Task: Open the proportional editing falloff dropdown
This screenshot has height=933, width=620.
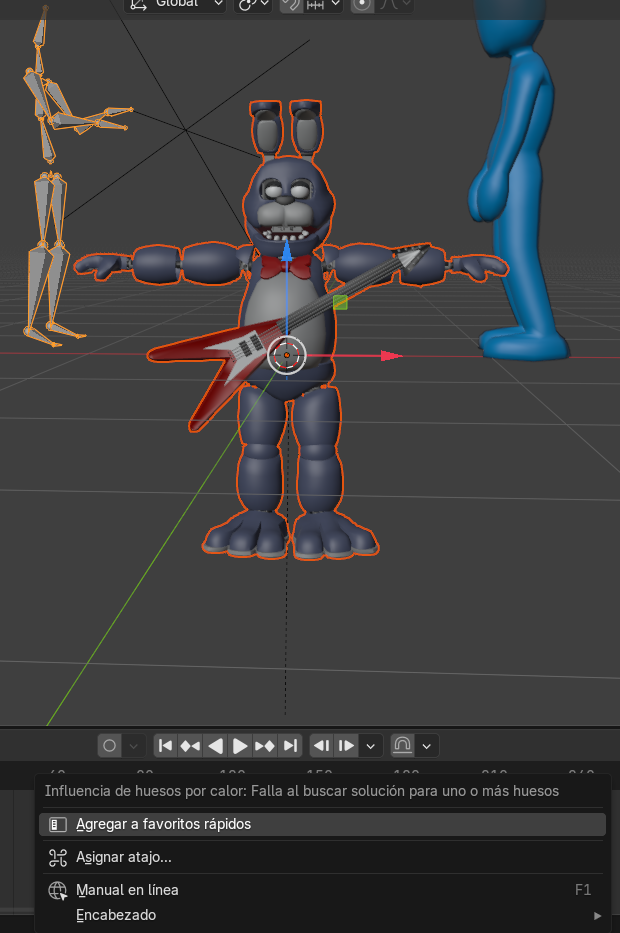Action: pyautogui.click(x=395, y=4)
